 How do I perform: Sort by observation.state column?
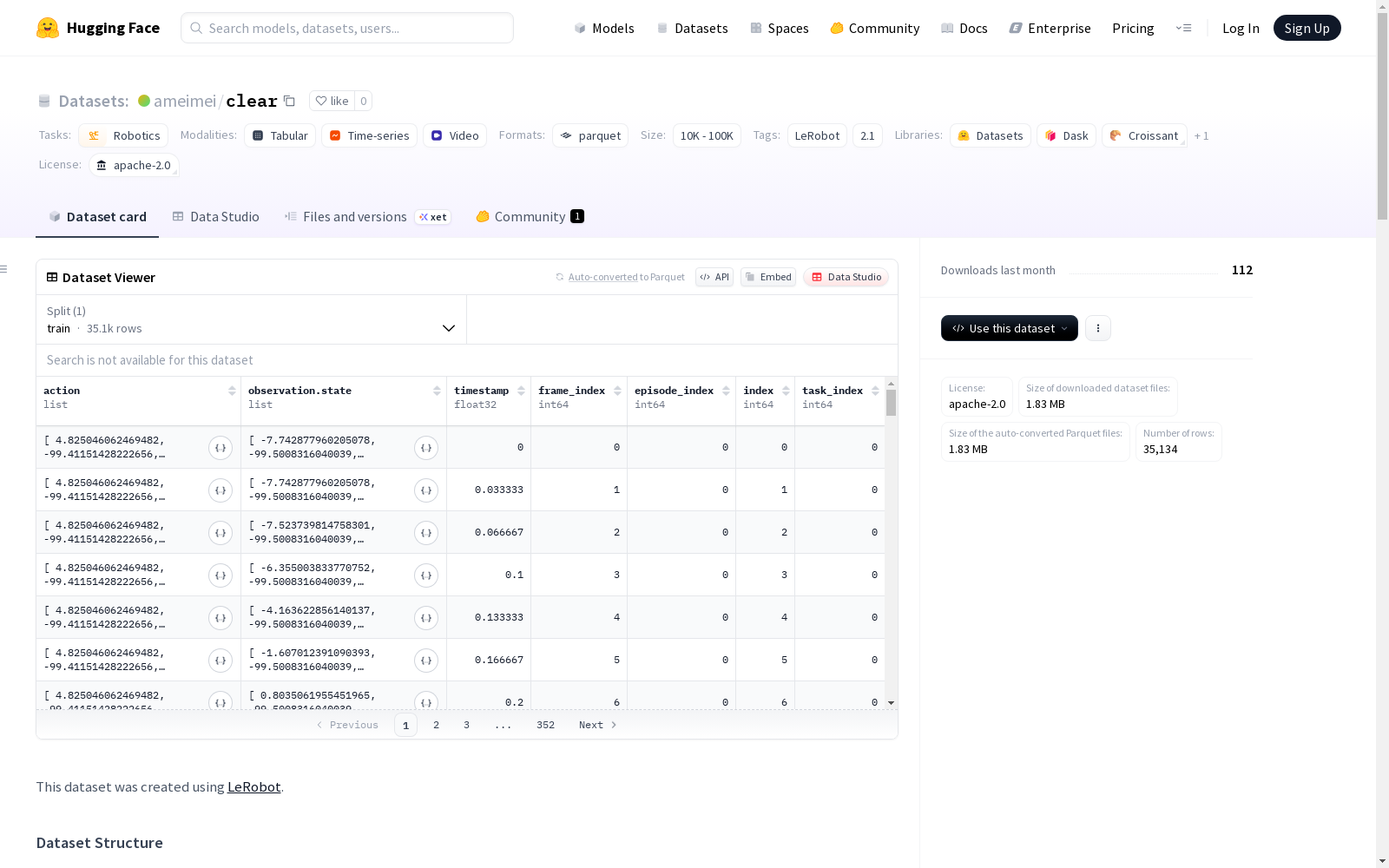coord(437,391)
